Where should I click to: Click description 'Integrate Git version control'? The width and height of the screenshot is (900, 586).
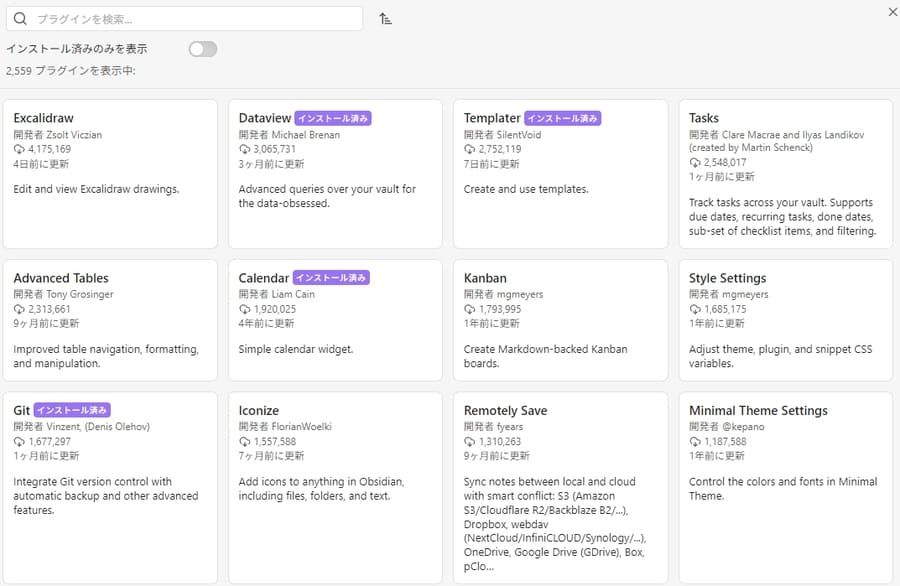106,496
